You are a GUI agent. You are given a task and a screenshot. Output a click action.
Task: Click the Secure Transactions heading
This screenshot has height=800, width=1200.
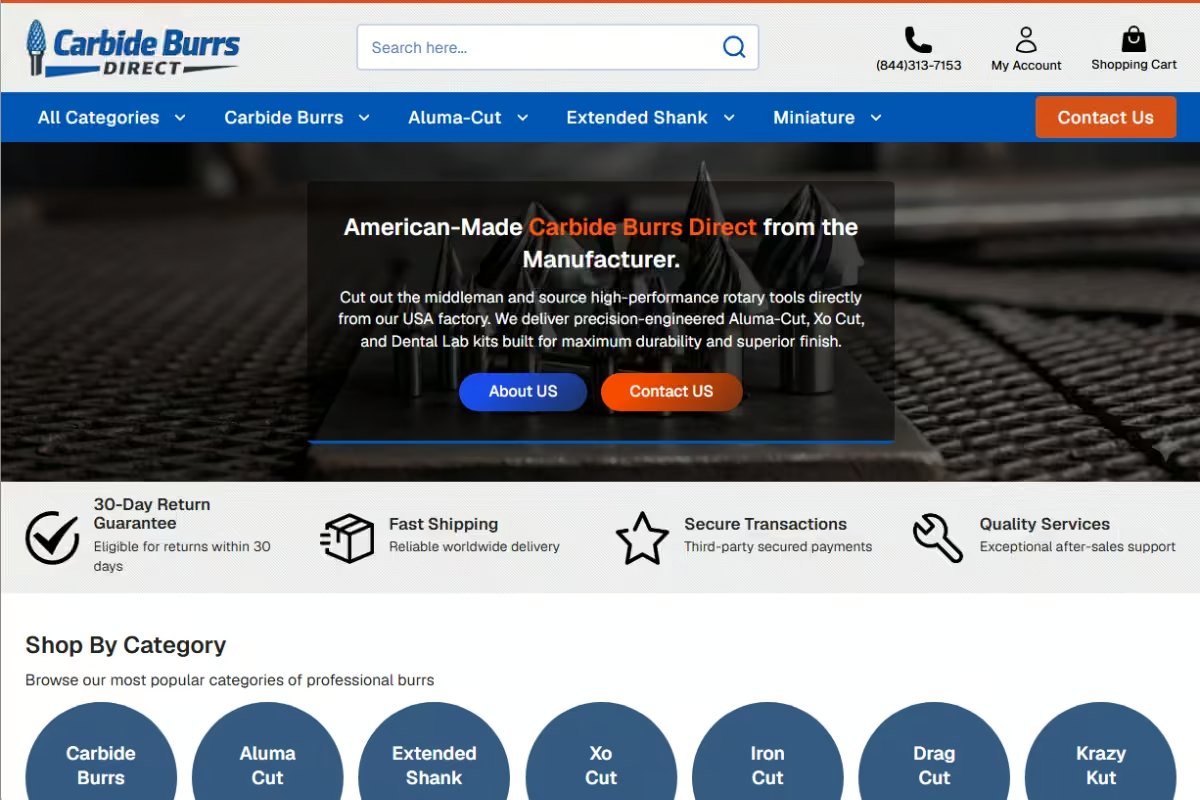pyautogui.click(x=765, y=524)
